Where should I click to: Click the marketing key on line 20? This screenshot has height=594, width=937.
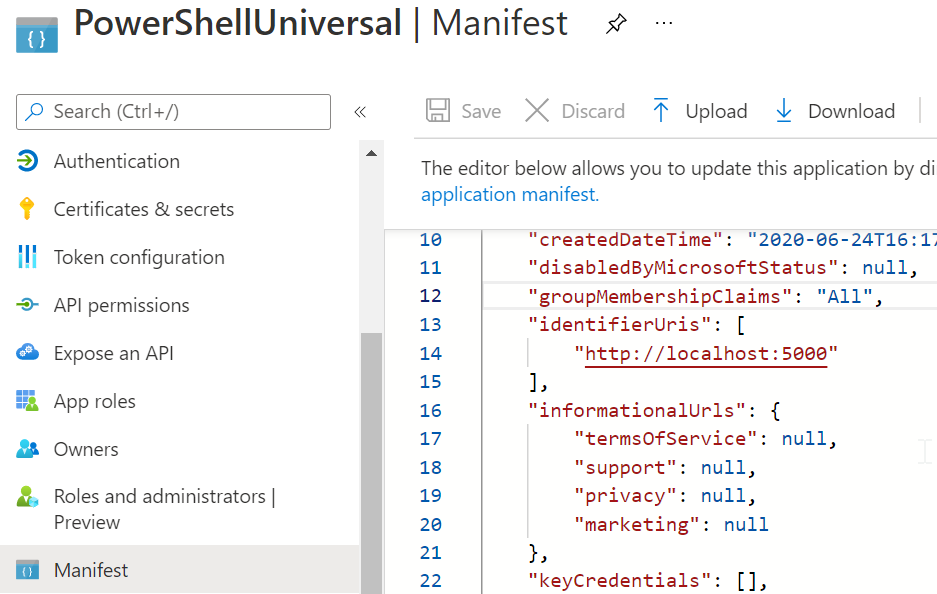coord(636,525)
